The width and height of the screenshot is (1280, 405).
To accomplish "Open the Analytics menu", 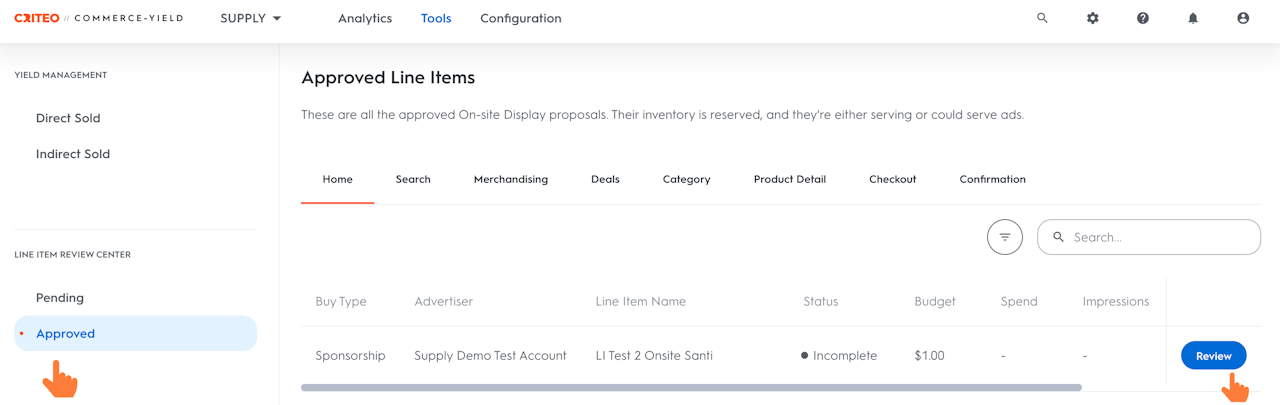I will [365, 18].
